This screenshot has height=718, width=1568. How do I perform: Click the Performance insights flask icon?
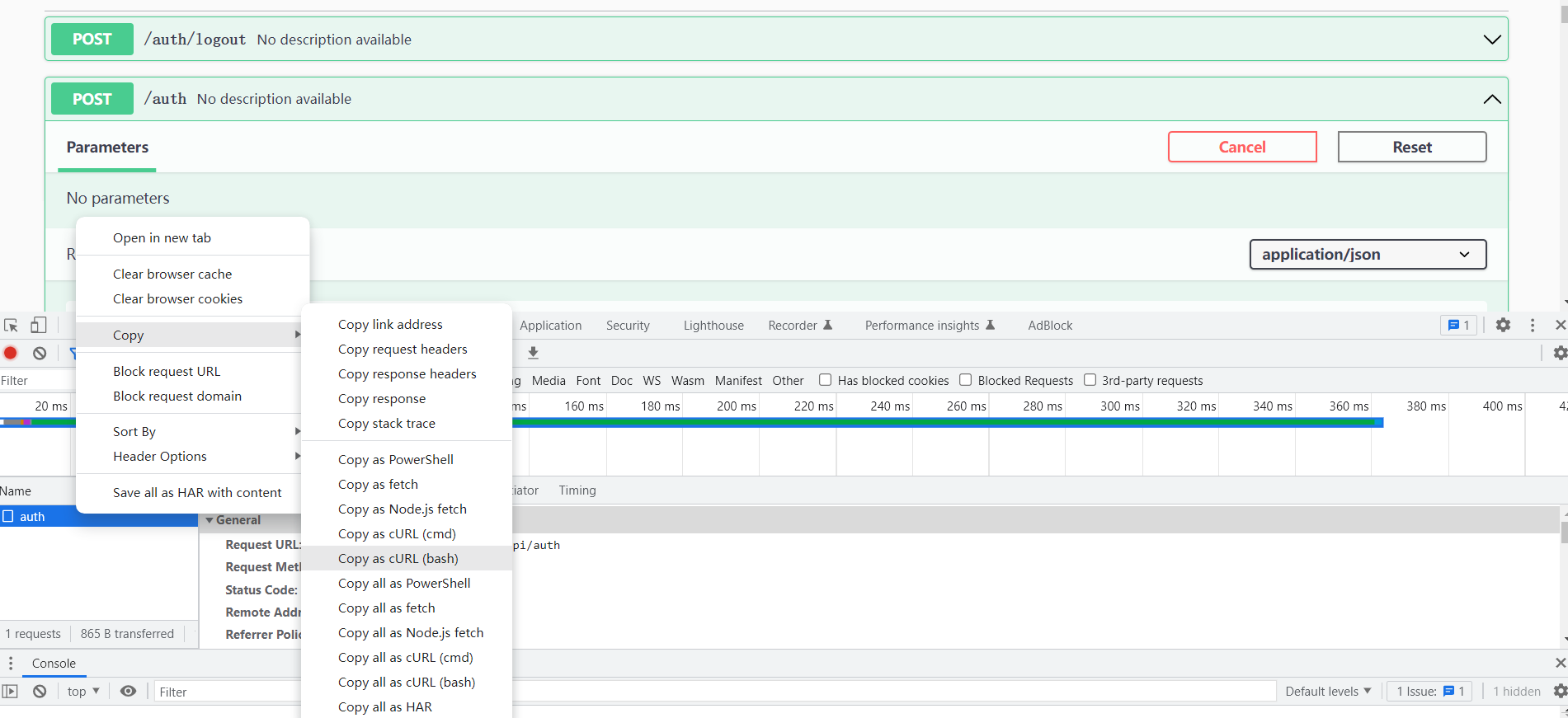pyautogui.click(x=991, y=325)
